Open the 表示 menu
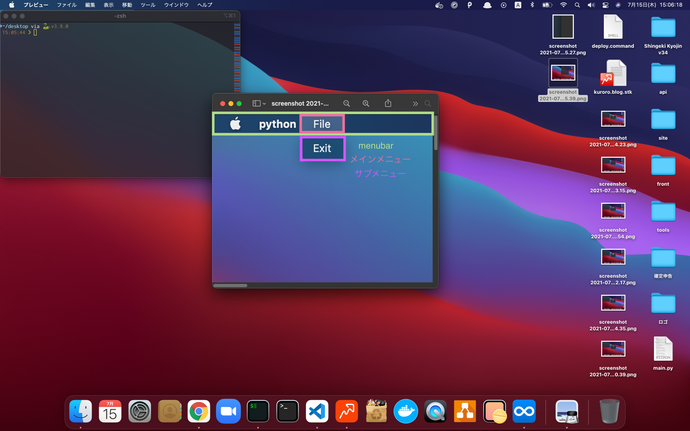Screen dimensions: 690x431 coord(109,5)
